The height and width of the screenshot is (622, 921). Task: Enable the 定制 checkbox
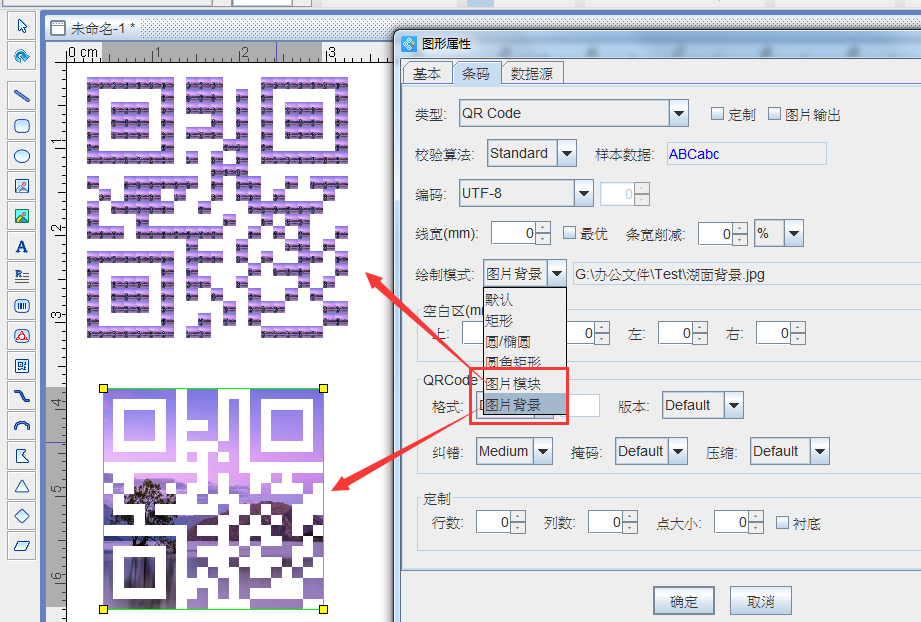[715, 113]
